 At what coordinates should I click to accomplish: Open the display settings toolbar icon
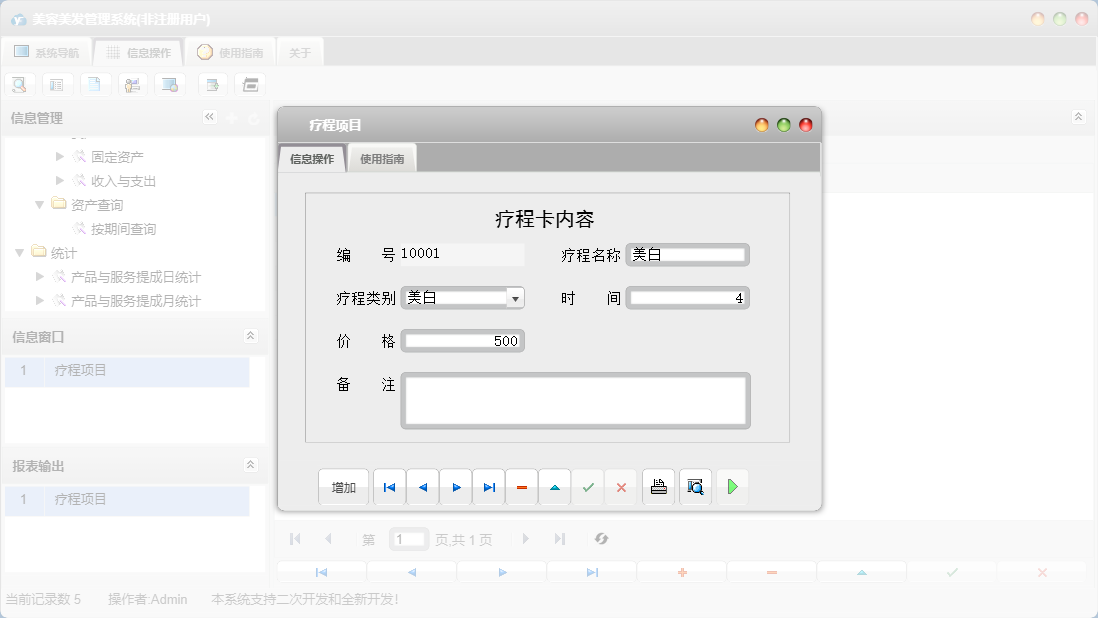pyautogui.click(x=170, y=84)
